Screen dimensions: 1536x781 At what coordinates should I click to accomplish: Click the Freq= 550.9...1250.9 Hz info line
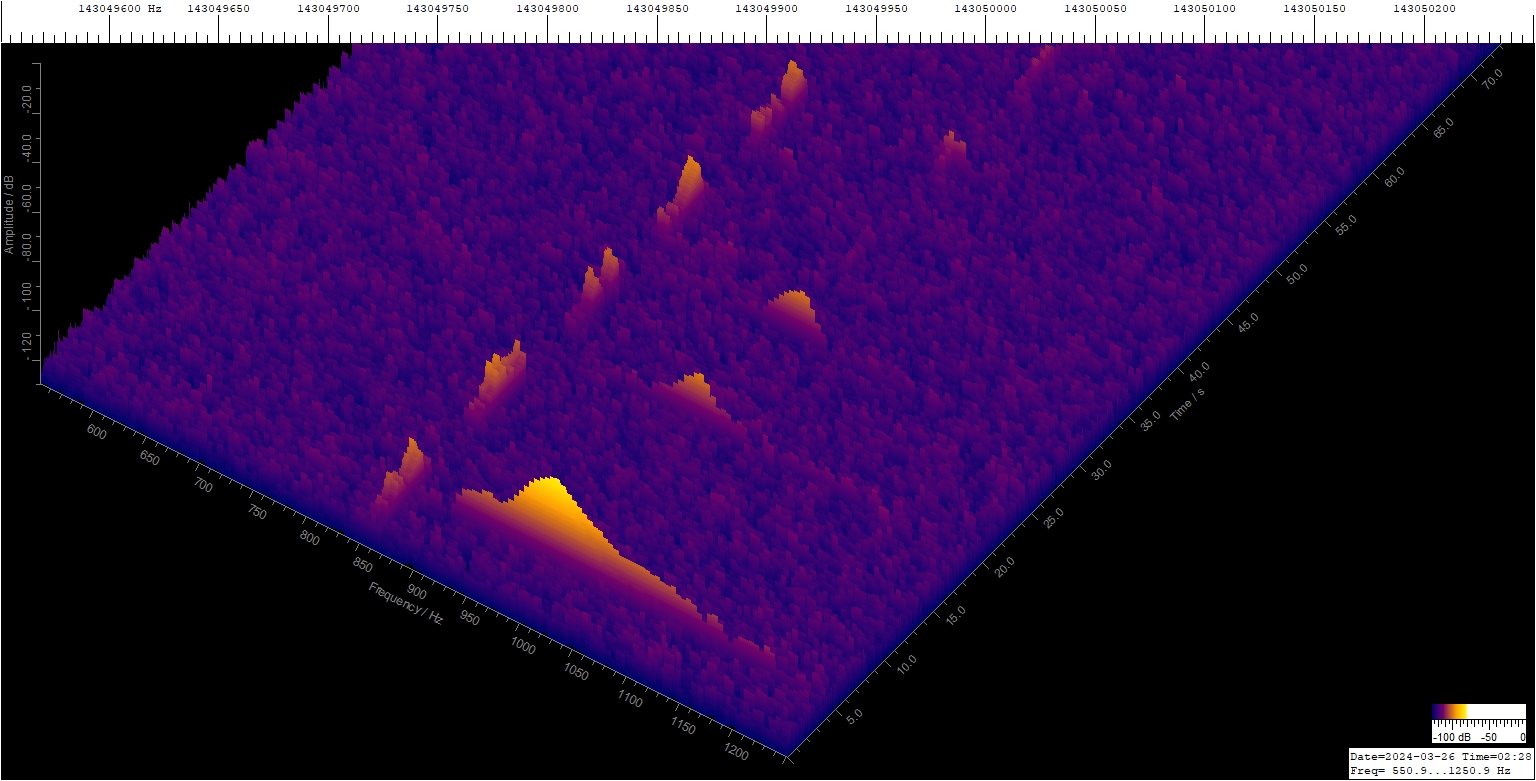[x=1431, y=771]
